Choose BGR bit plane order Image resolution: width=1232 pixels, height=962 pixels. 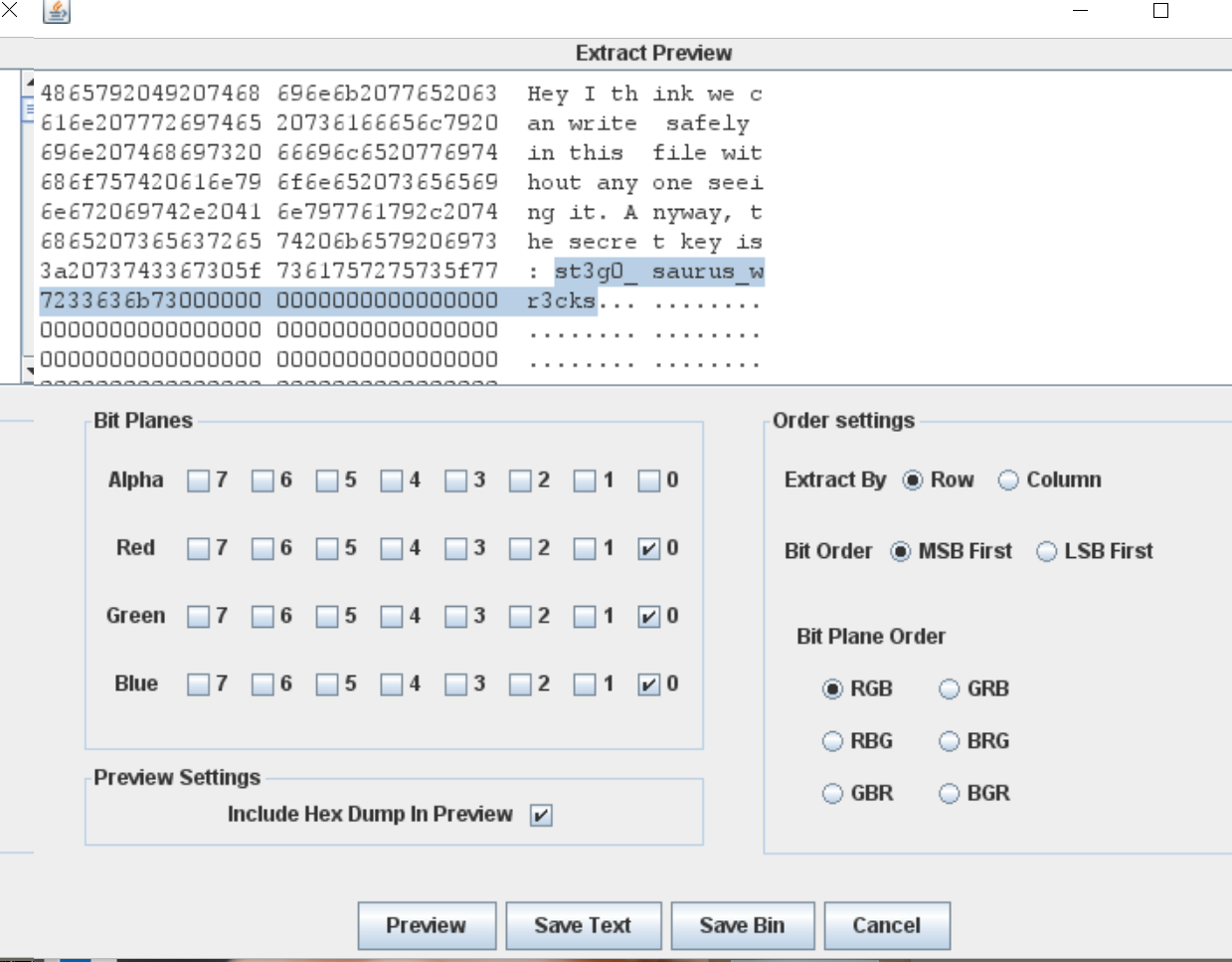[x=950, y=794]
